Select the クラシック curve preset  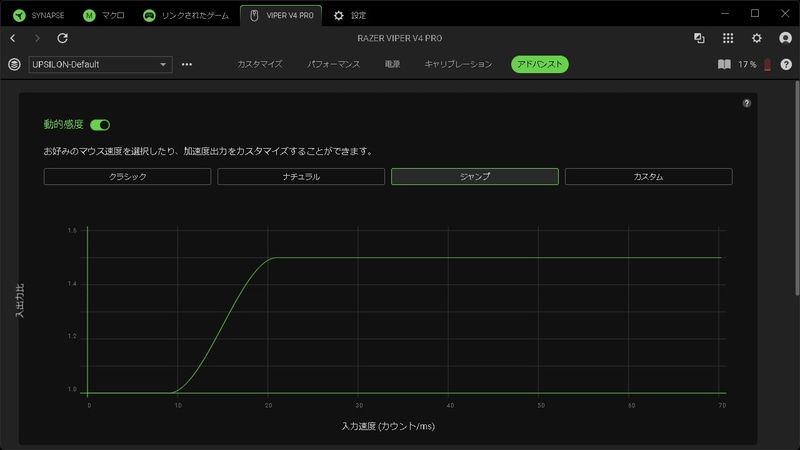tap(127, 177)
